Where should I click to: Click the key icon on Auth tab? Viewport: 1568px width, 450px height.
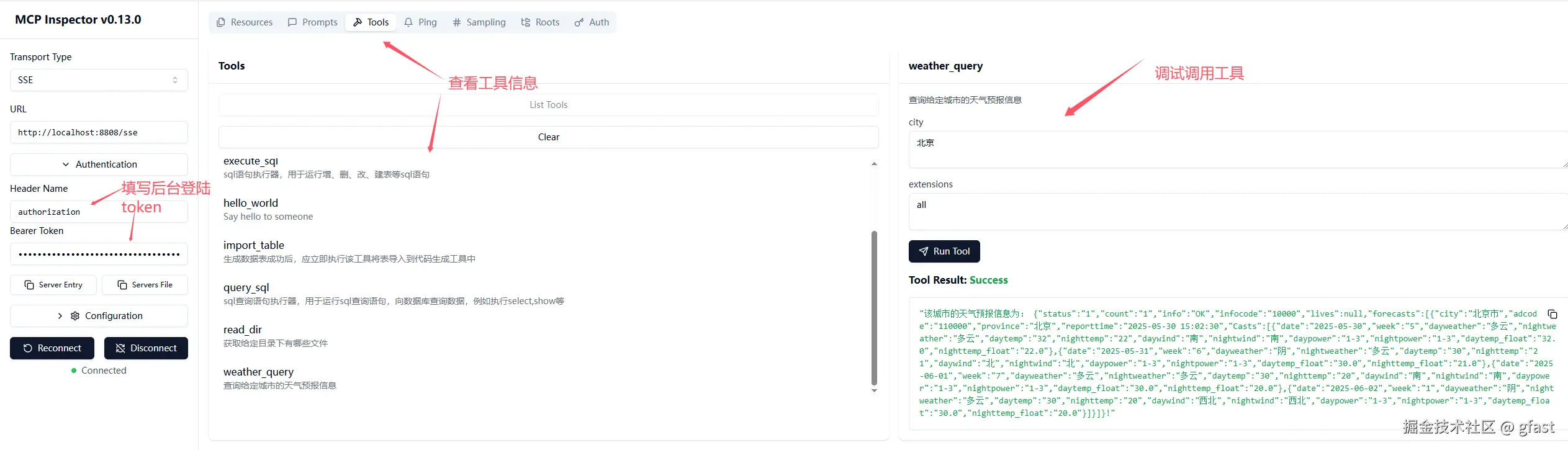[579, 22]
